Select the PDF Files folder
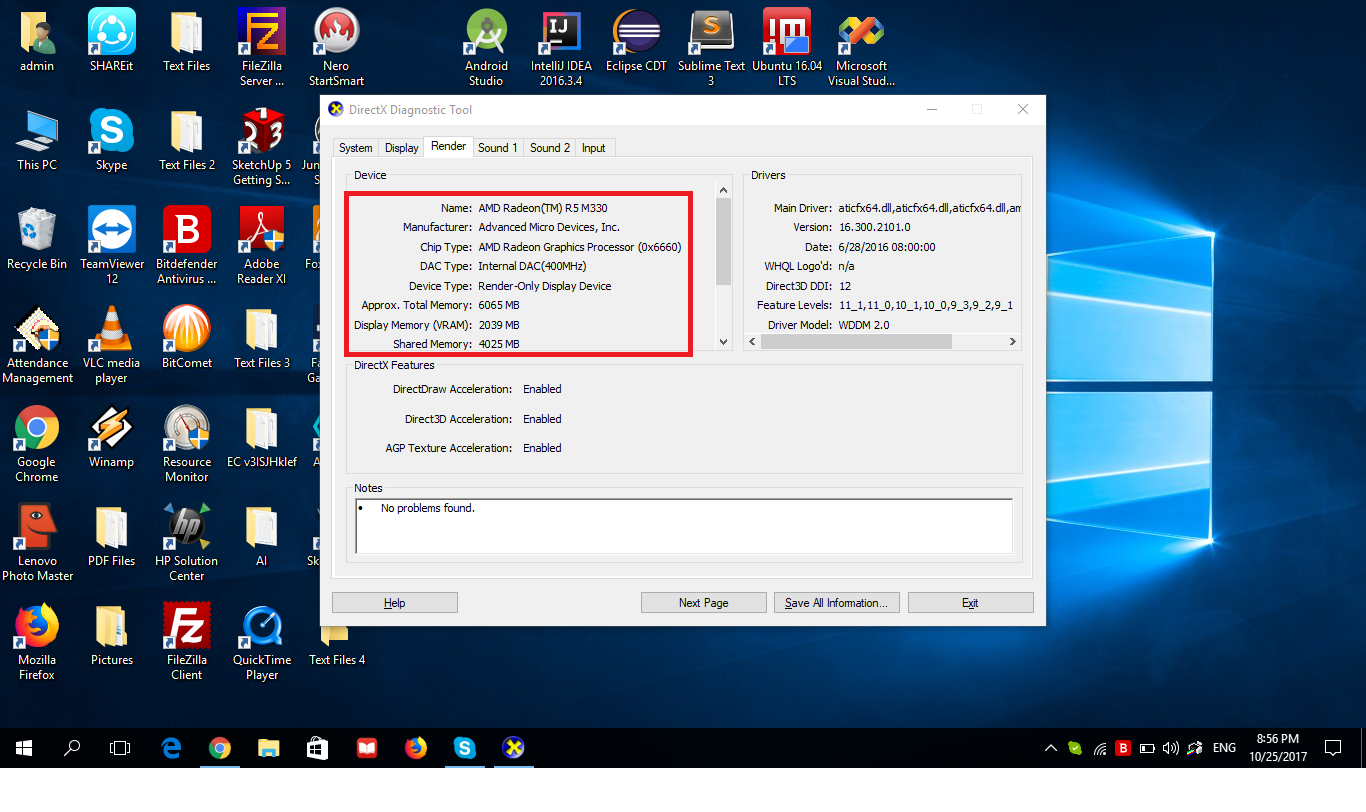The image size is (1366, 812). pos(111,536)
